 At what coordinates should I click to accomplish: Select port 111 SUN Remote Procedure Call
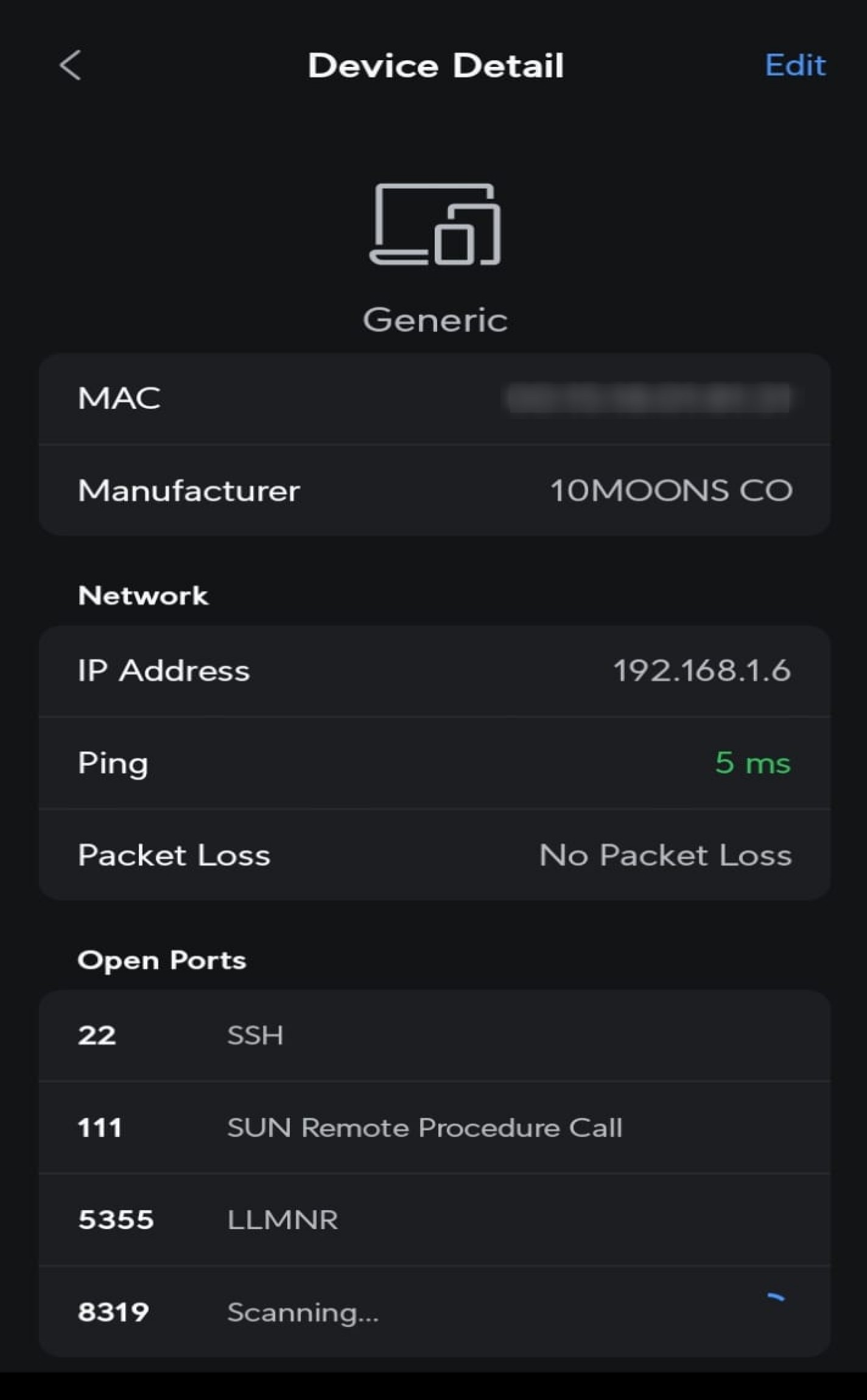[x=435, y=1128]
